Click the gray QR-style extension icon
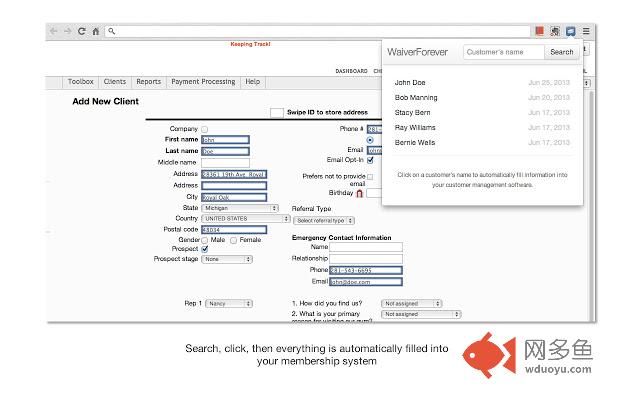The image size is (640, 400). tap(555, 31)
